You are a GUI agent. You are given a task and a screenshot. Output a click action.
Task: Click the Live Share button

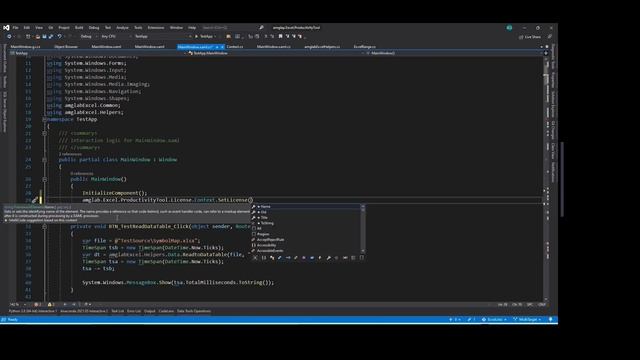coord(530,37)
